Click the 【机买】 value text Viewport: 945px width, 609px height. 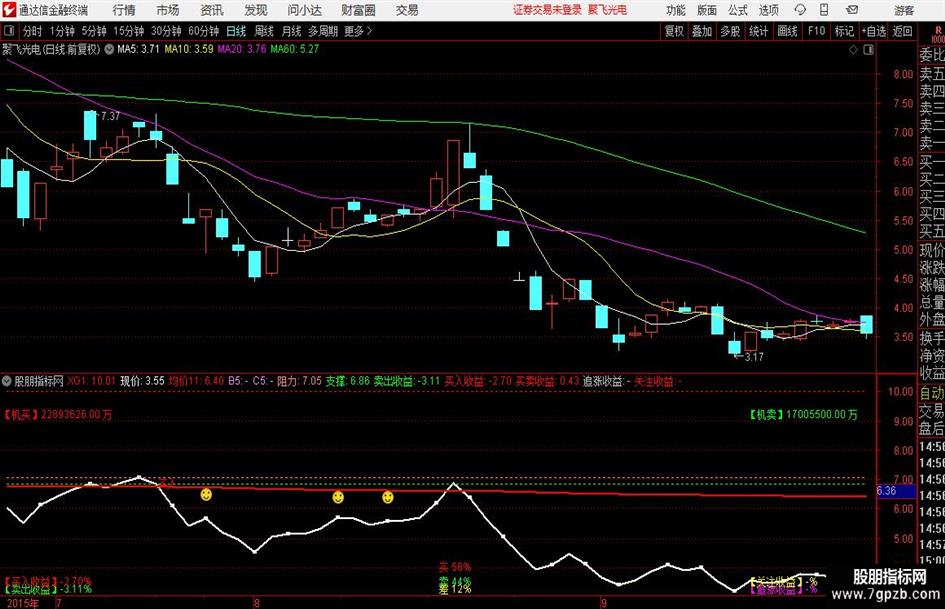point(58,415)
